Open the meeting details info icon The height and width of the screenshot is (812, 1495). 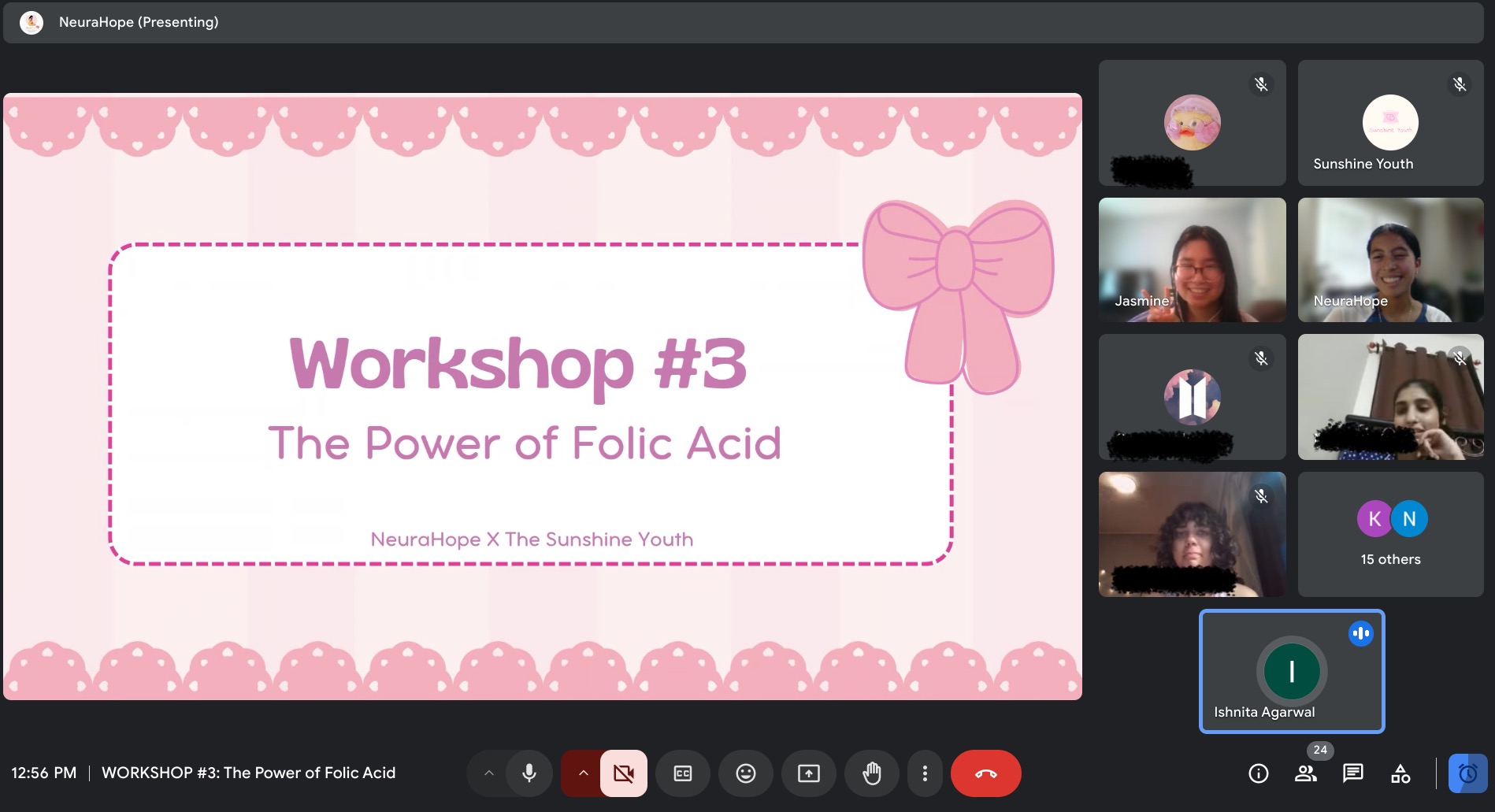click(1258, 773)
